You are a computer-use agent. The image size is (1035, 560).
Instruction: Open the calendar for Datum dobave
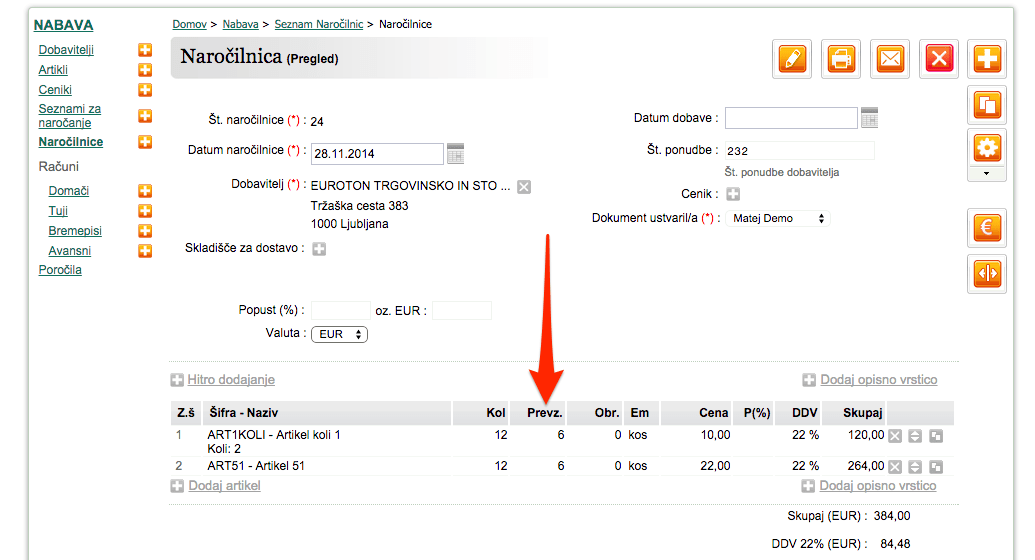coord(869,118)
